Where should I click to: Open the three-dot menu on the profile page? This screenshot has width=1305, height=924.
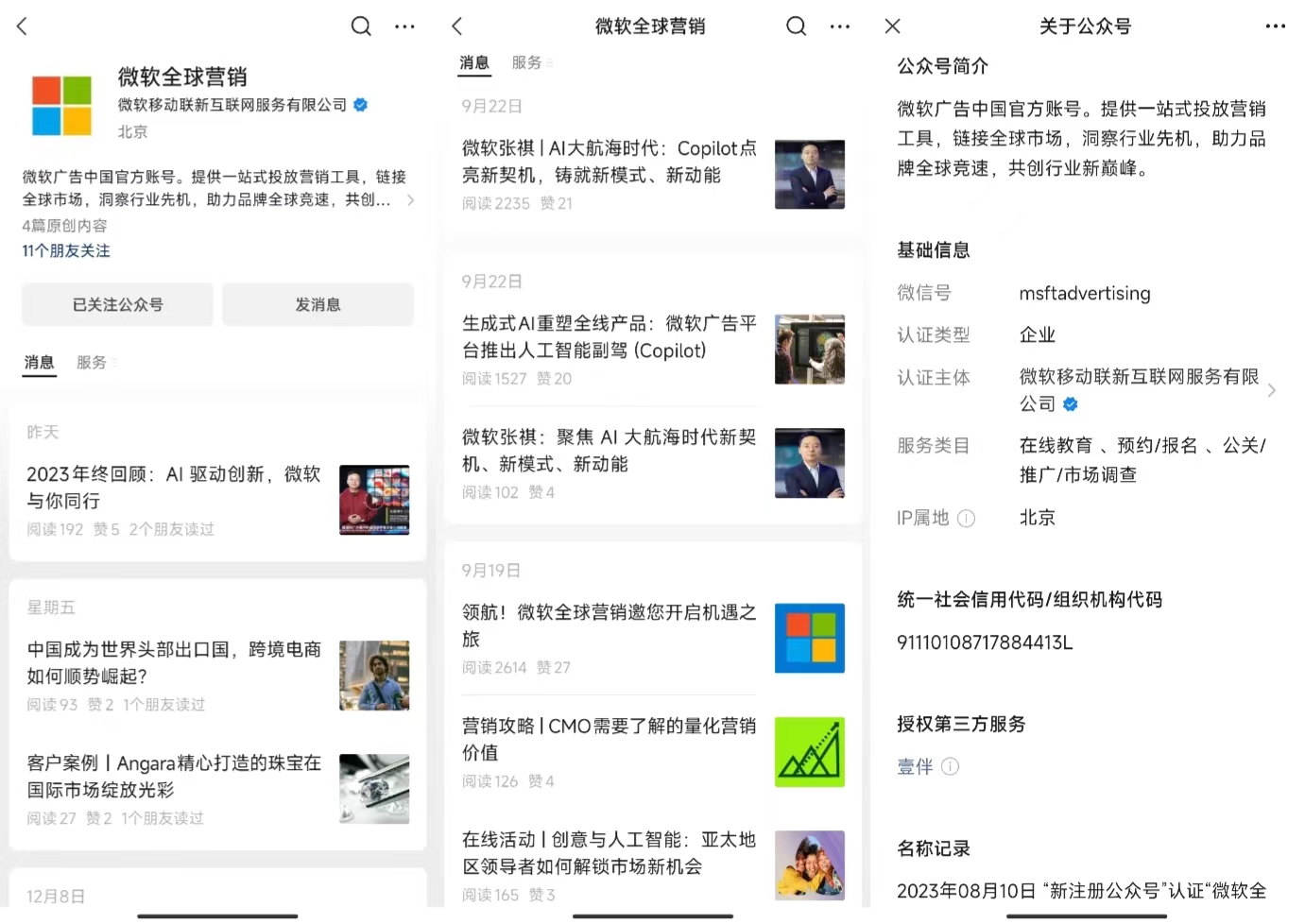click(x=404, y=26)
